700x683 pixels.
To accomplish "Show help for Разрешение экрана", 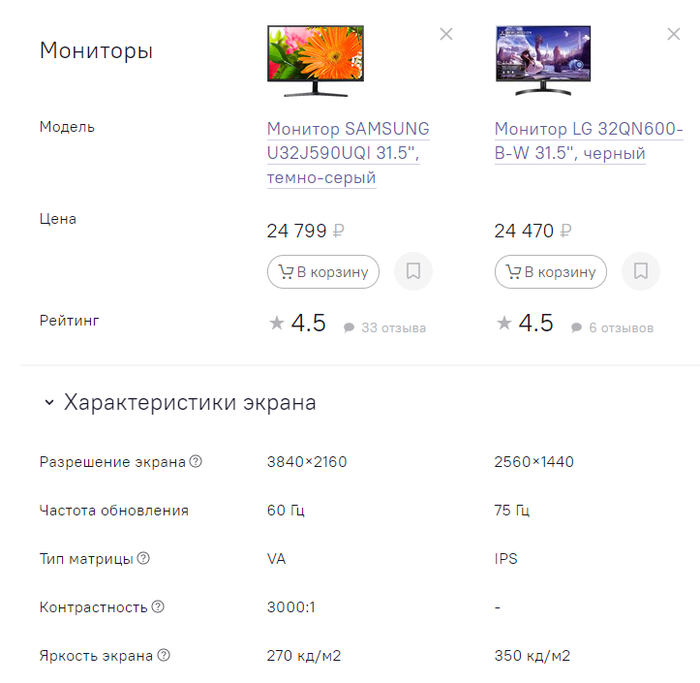I will tap(196, 462).
